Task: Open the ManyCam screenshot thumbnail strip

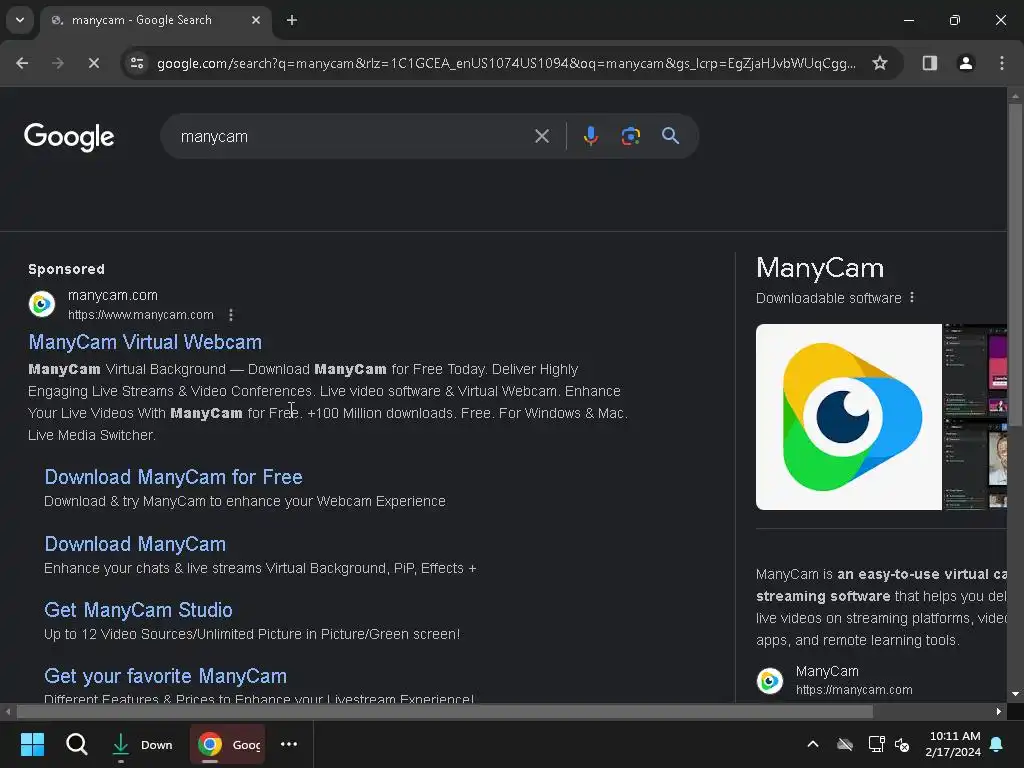Action: pyautogui.click(x=975, y=417)
